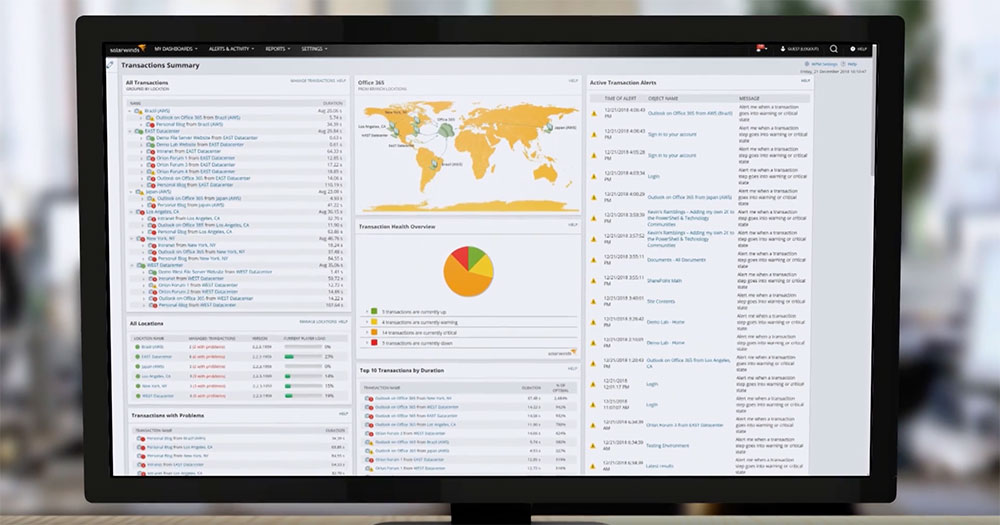Click warning icon of first alert row
The height and width of the screenshot is (525, 1000).
click(594, 114)
